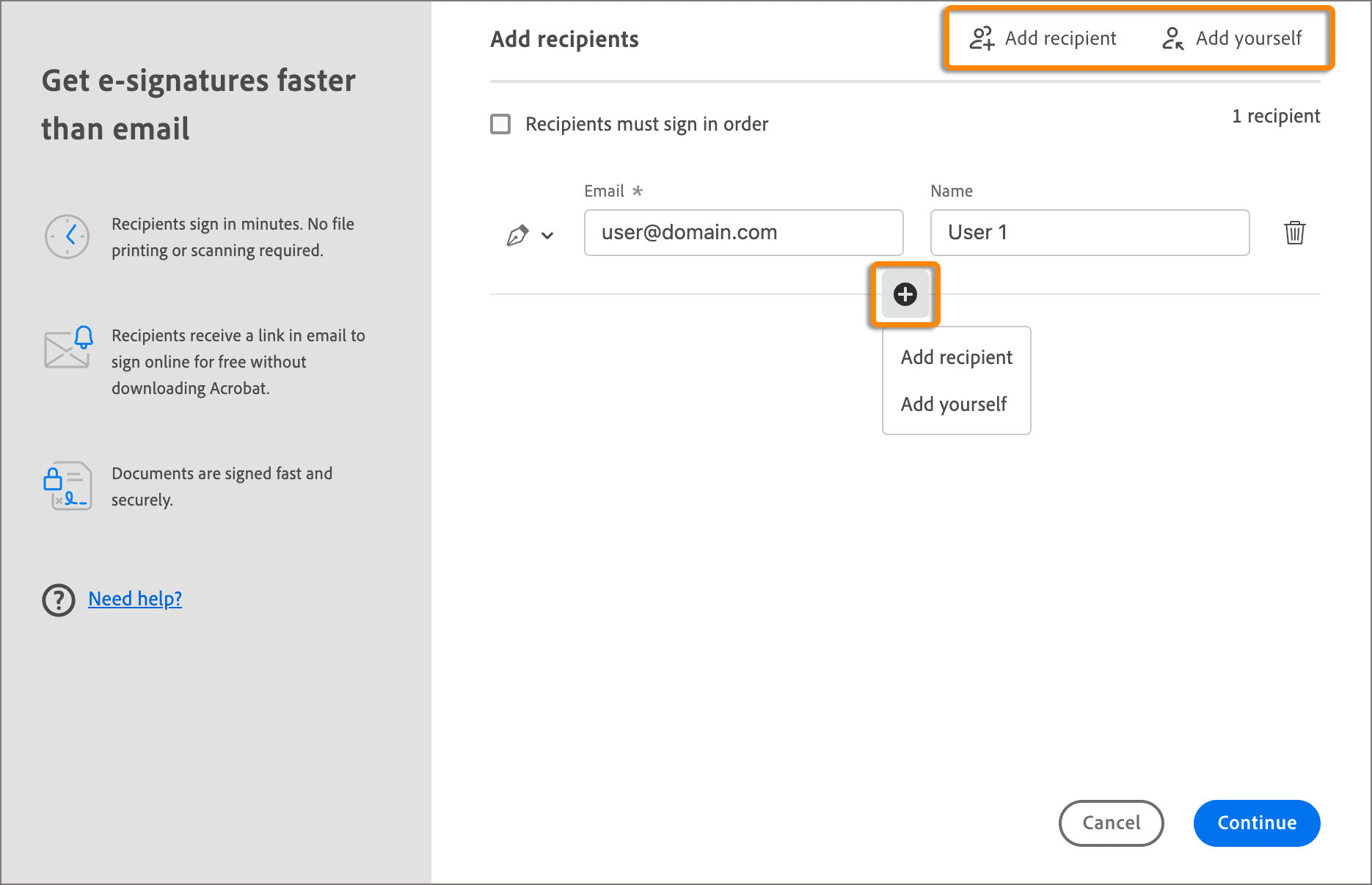Viewport: 1372px width, 885px height.
Task: Click the clock icon in the left sidebar
Action: 67,236
